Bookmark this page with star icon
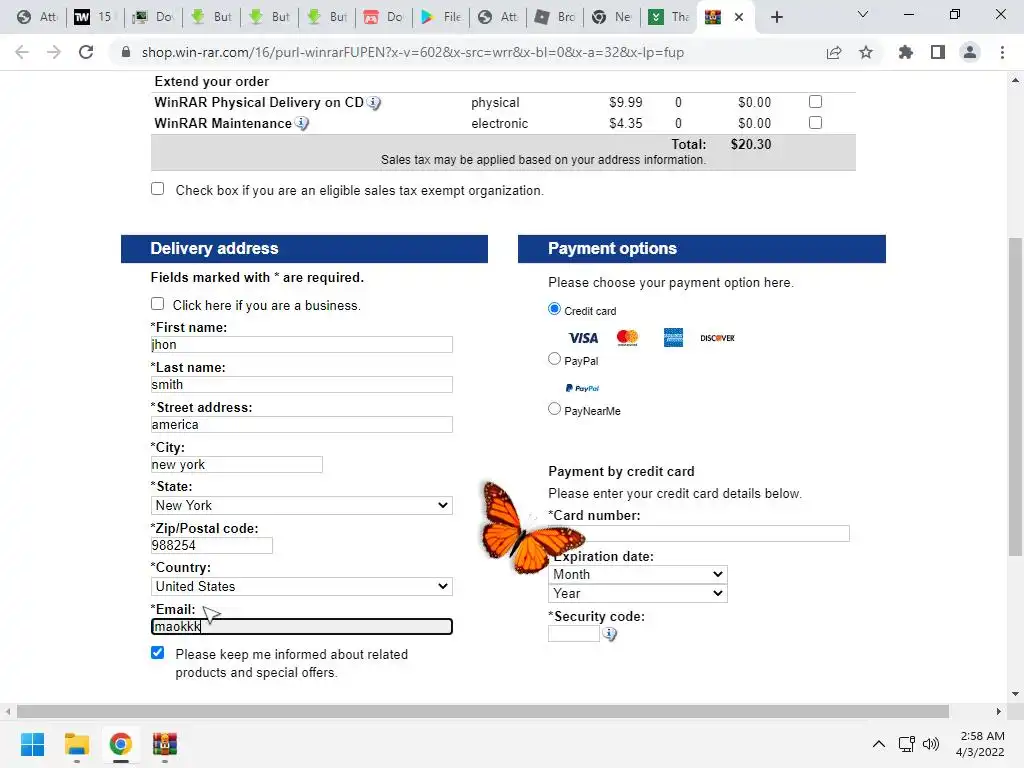The width and height of the screenshot is (1024, 768). tap(866, 52)
